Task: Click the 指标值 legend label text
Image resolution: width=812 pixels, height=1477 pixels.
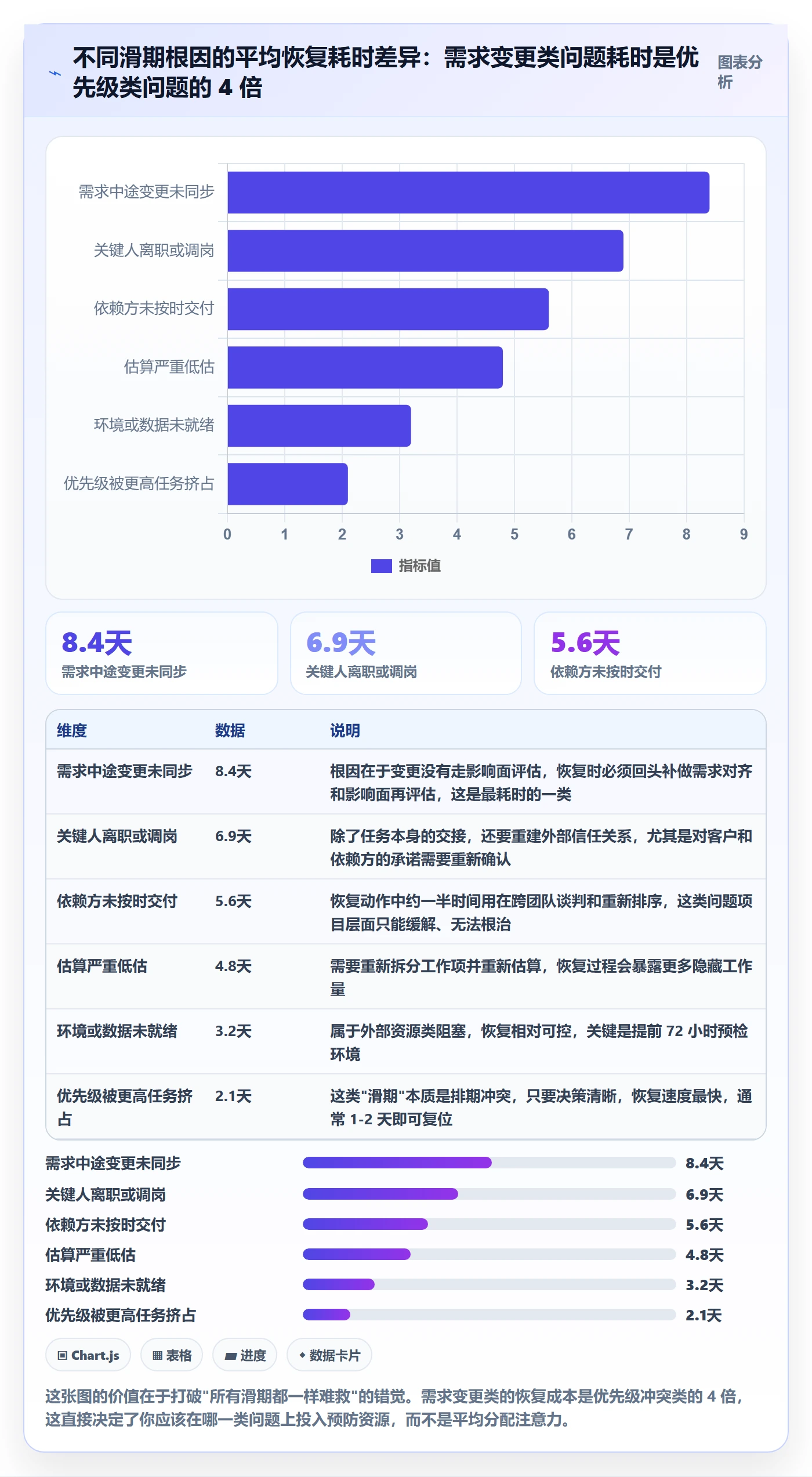Action: click(420, 566)
